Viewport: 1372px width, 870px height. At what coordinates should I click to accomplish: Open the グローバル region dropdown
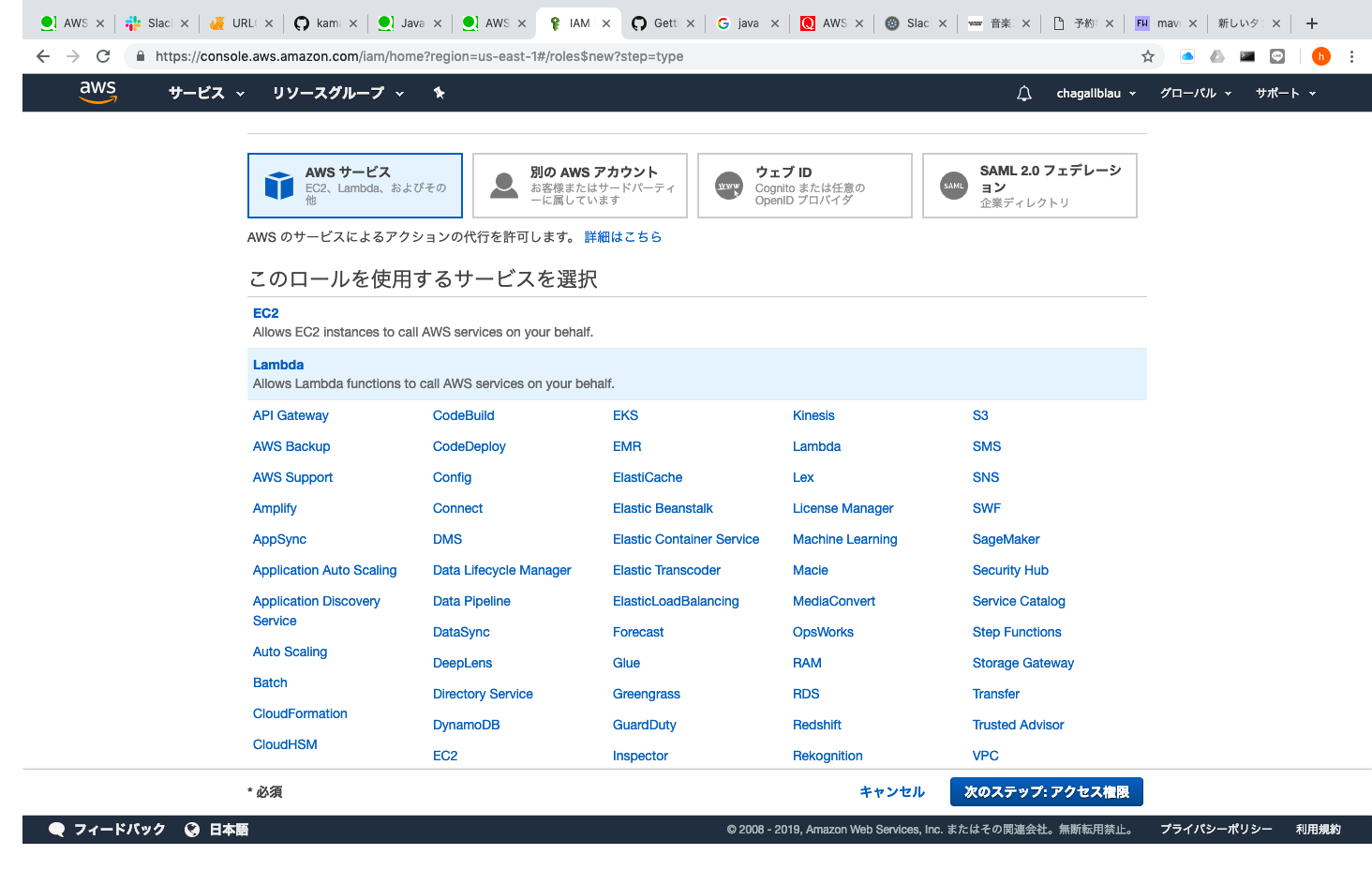1195,93
